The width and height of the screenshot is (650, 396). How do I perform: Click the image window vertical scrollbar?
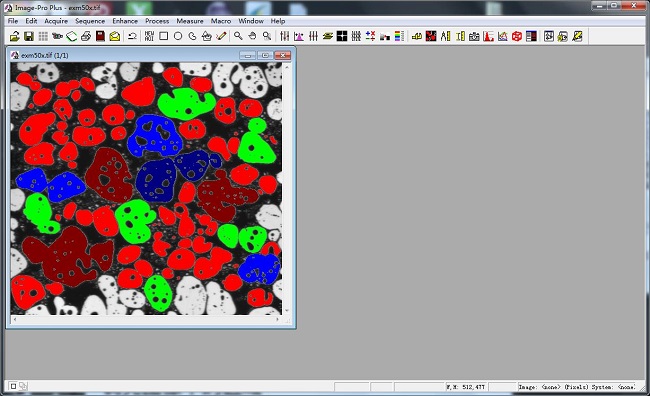(287, 189)
